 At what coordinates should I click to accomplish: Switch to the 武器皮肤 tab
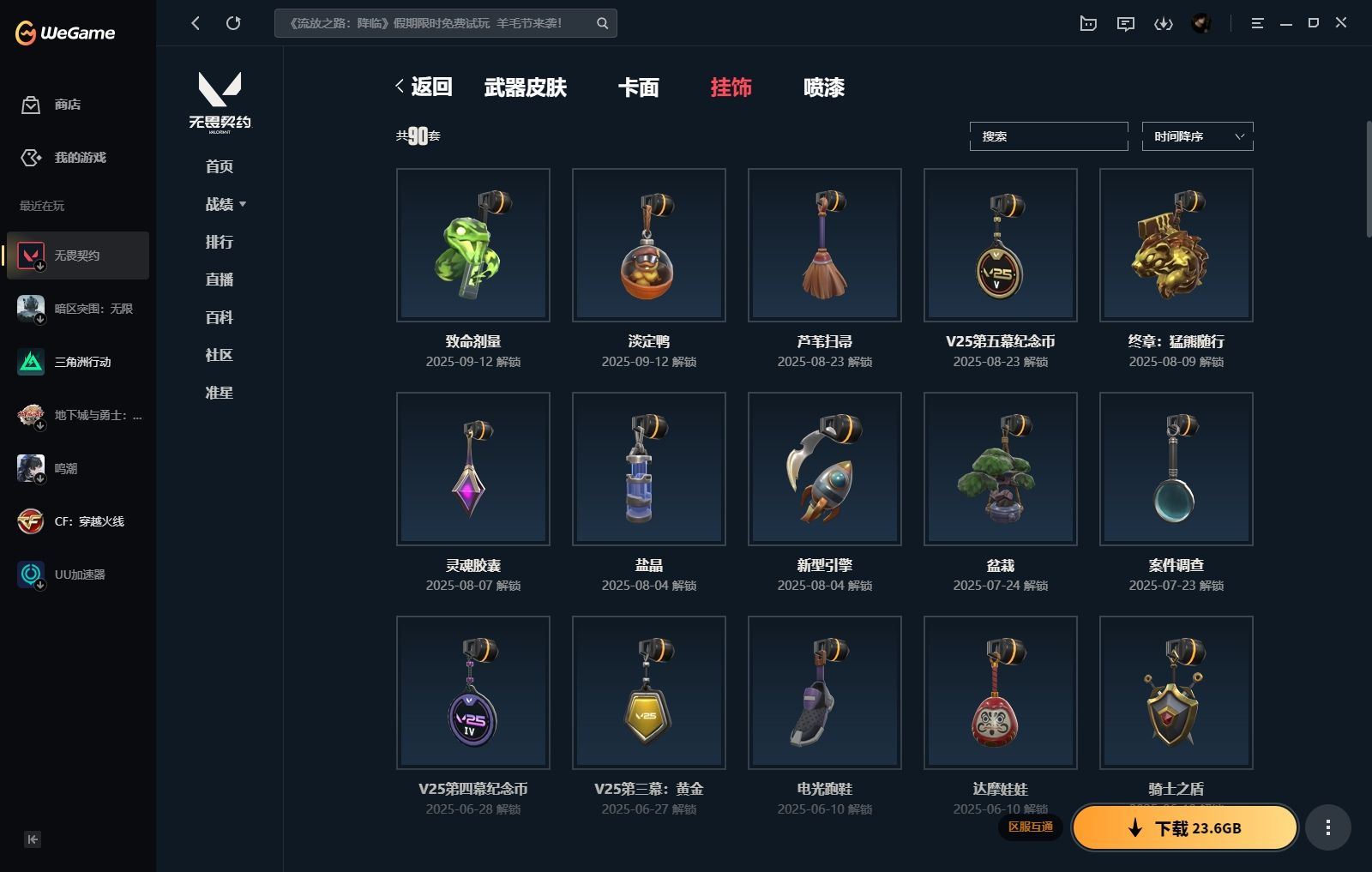[x=525, y=87]
